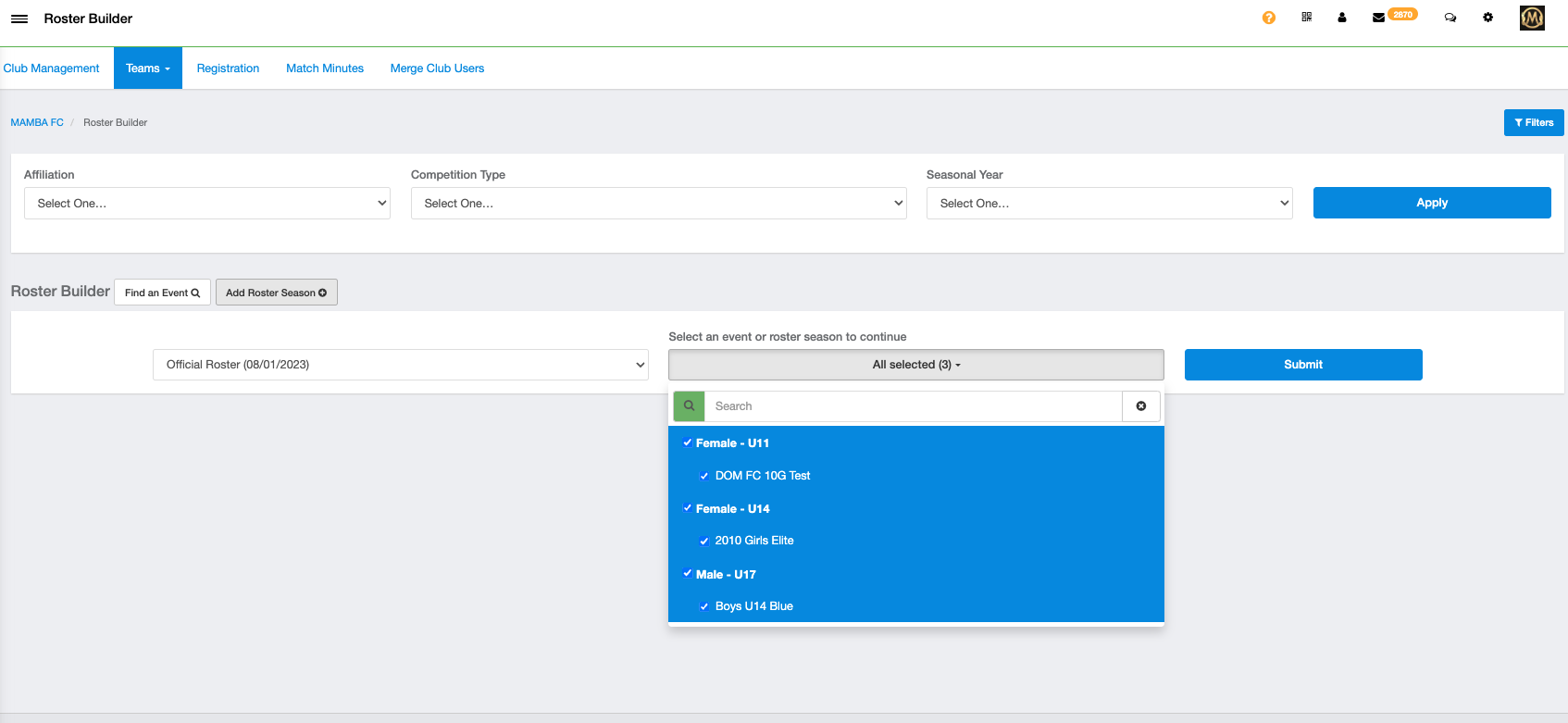Uncheck the Boys U14 Blue team
Screen dimensions: 1568x723
coord(704,607)
